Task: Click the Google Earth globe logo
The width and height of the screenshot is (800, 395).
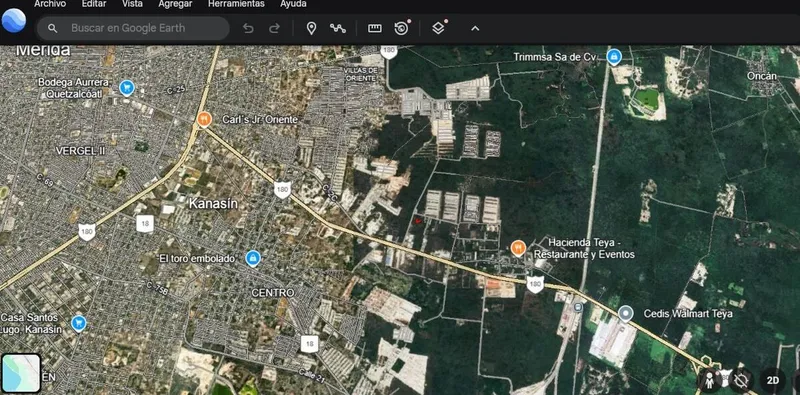Action: (x=14, y=21)
